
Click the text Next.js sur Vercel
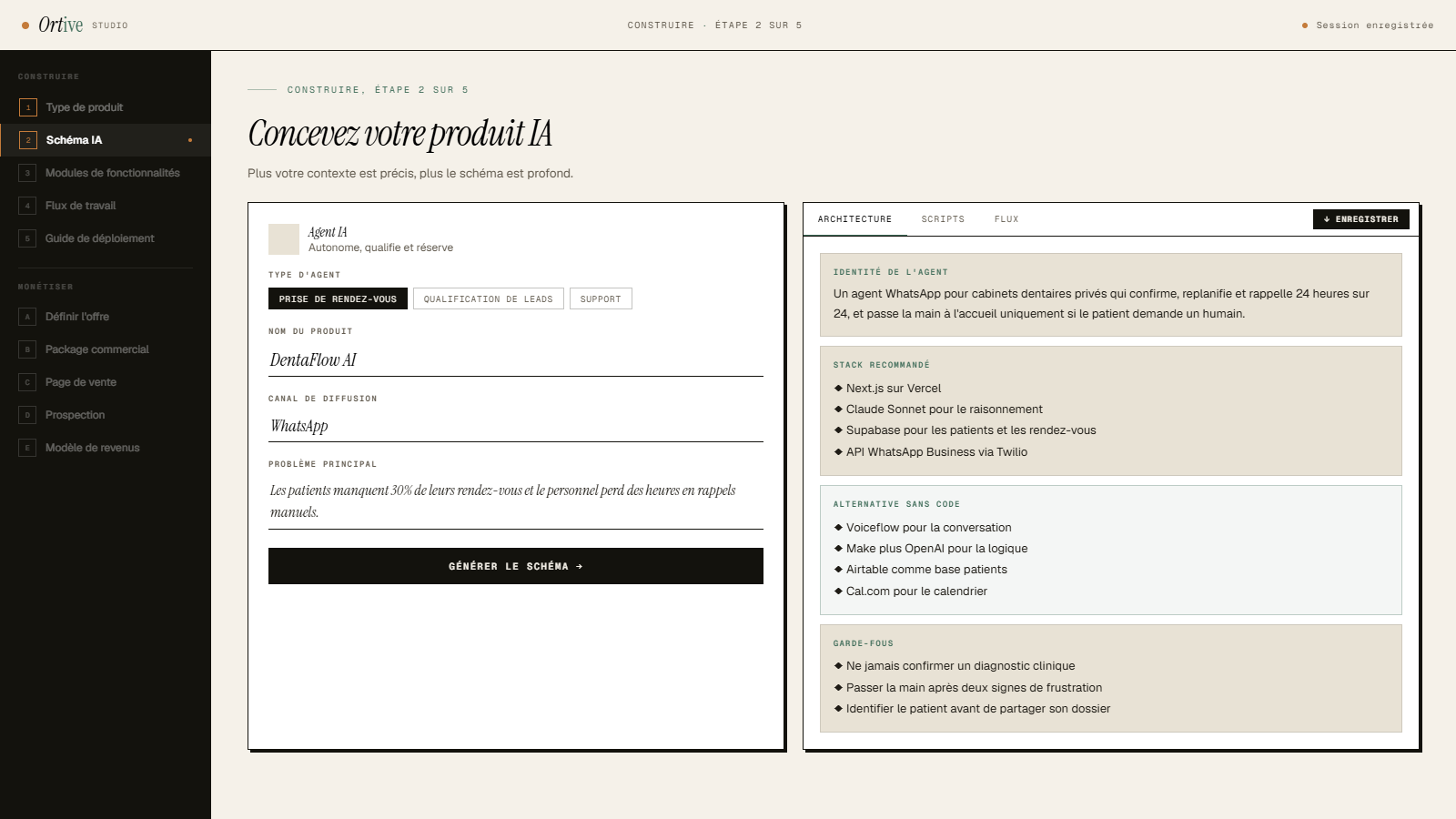(894, 389)
